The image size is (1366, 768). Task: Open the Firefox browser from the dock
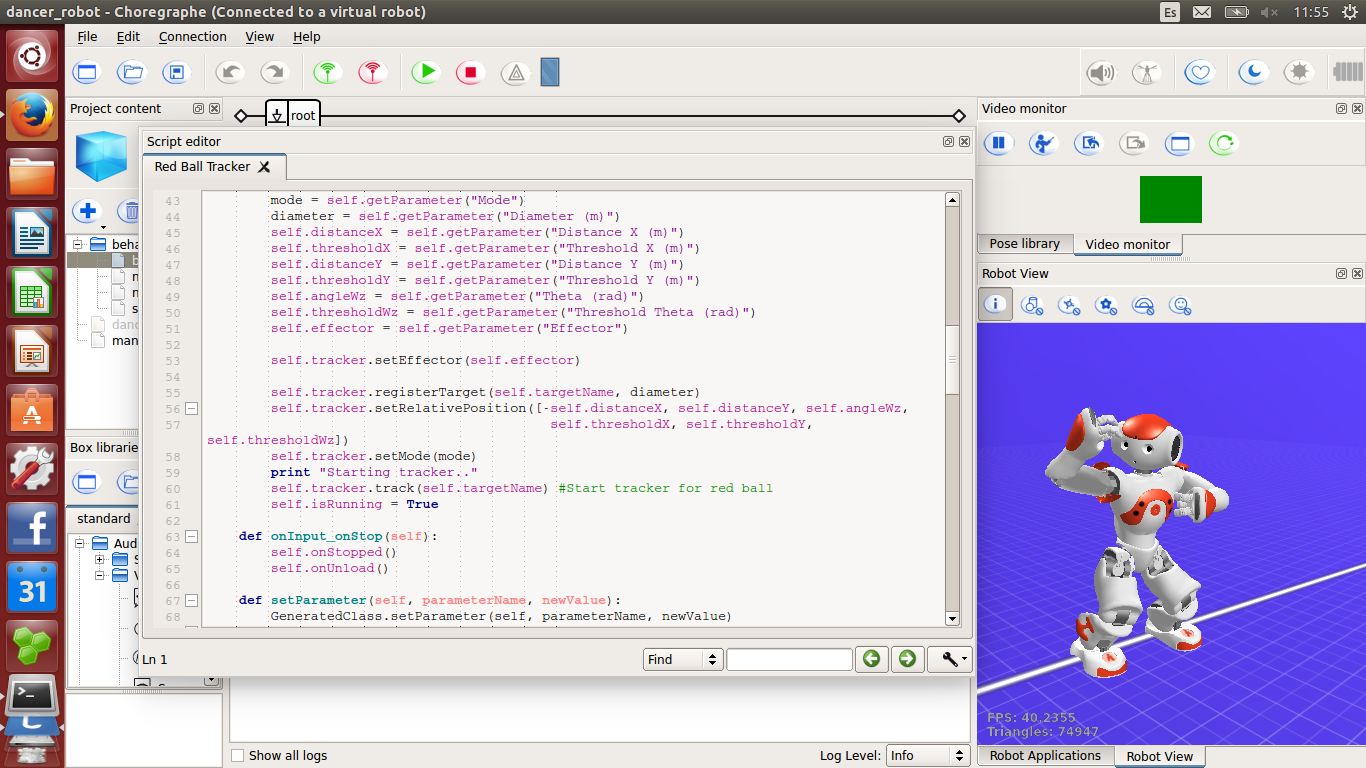pos(32,116)
